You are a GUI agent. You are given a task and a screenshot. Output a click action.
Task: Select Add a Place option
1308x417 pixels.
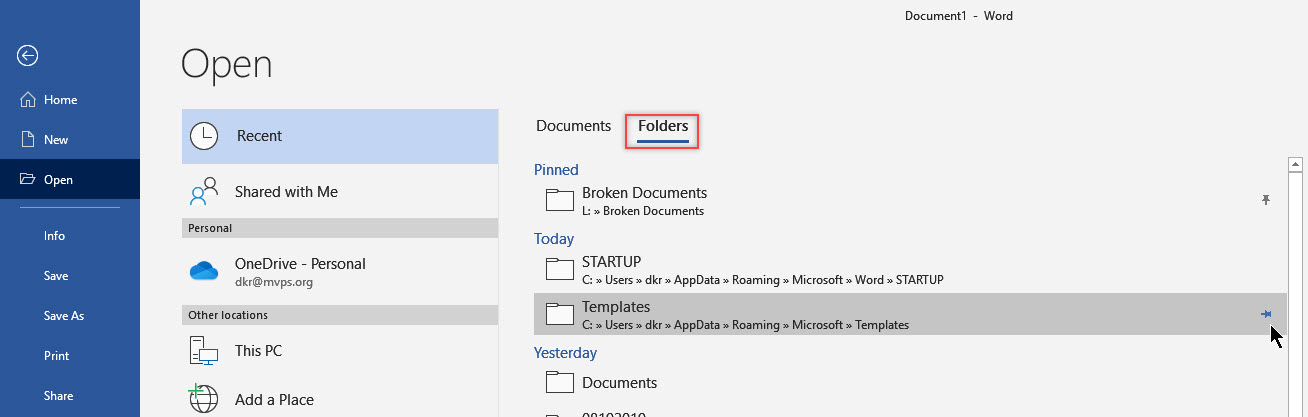pyautogui.click(x=340, y=399)
